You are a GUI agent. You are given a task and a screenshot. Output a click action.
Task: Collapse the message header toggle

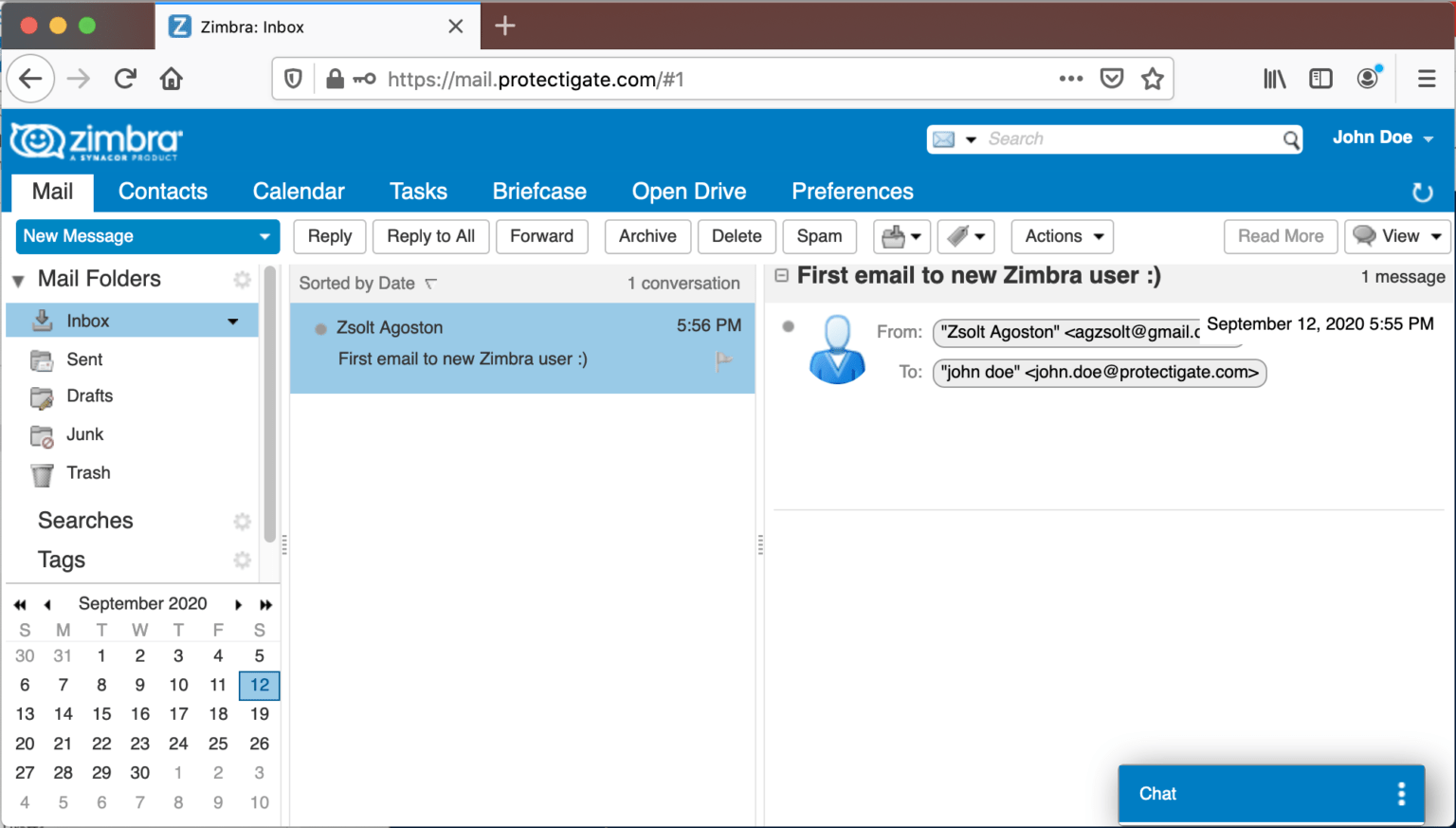[782, 276]
